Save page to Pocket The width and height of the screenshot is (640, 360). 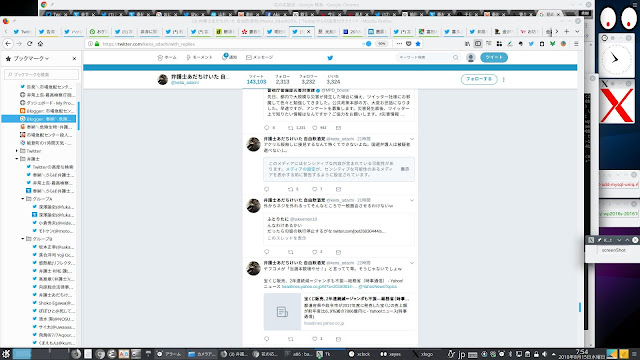click(409, 44)
